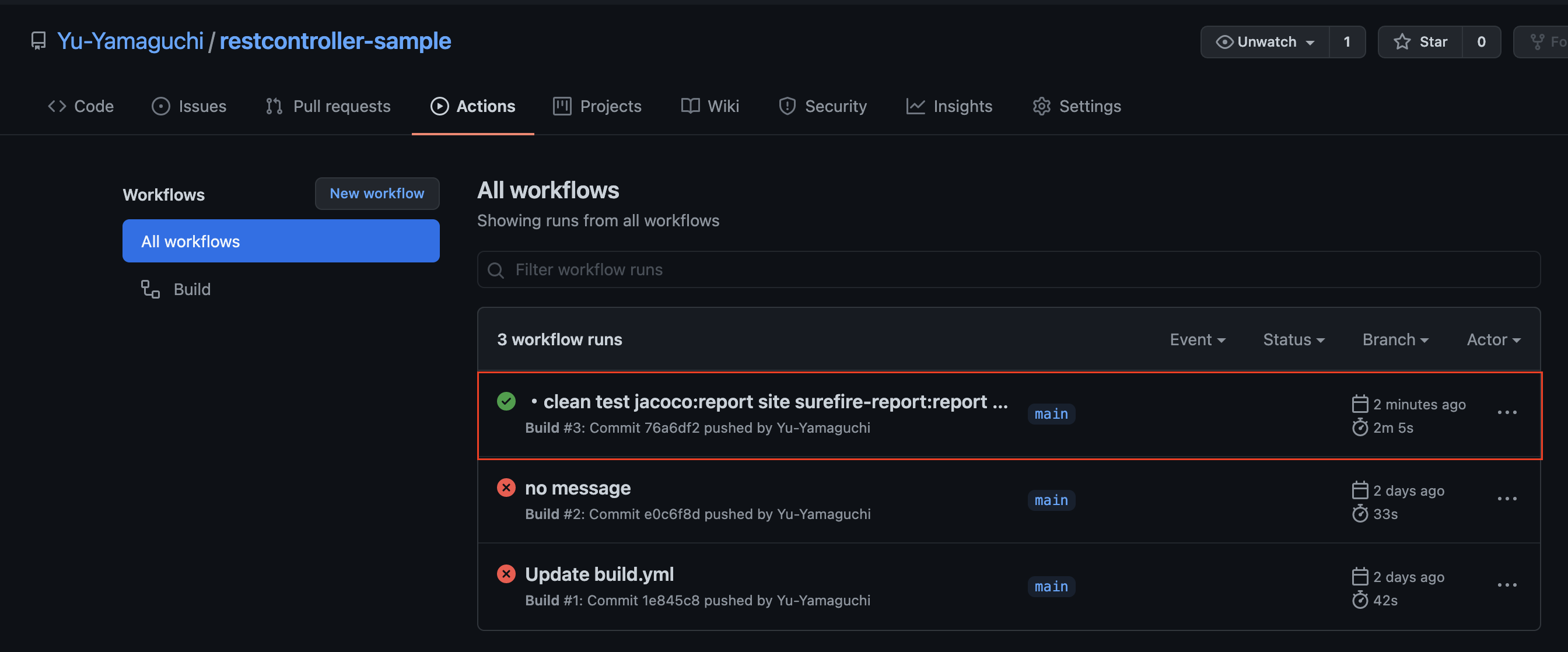Click the calendar icon beside "2 minutes ago"
Viewport: 1568px width, 652px height.
coord(1360,403)
